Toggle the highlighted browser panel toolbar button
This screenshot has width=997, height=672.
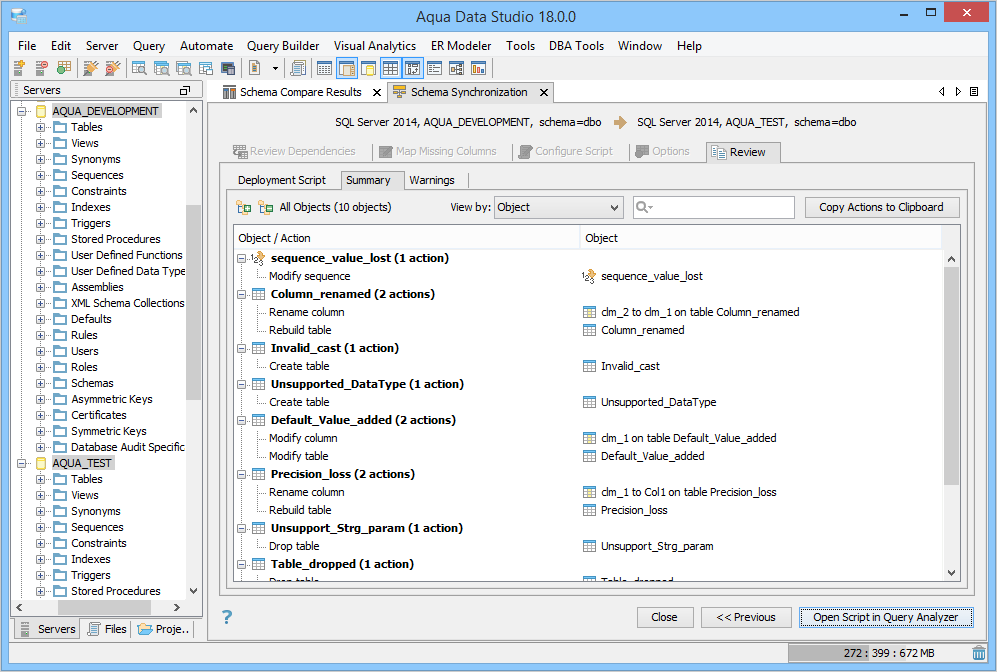click(x=347, y=67)
